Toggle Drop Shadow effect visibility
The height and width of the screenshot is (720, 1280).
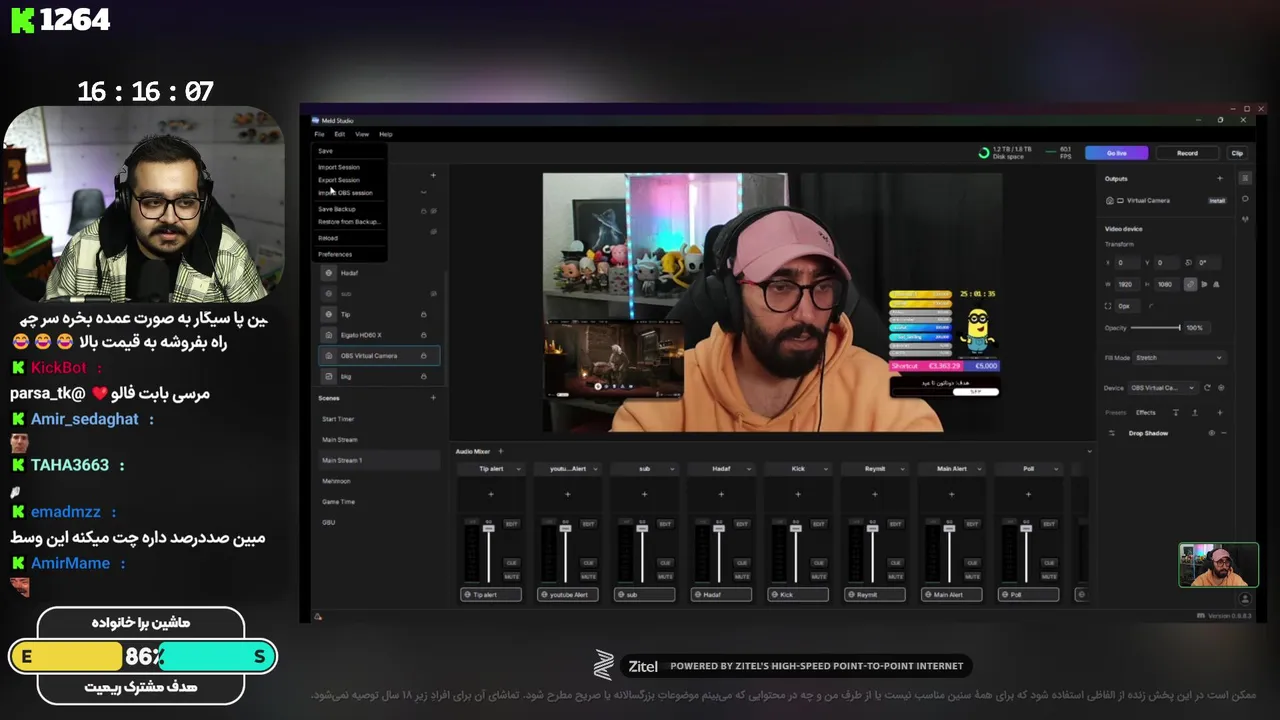[1211, 434]
